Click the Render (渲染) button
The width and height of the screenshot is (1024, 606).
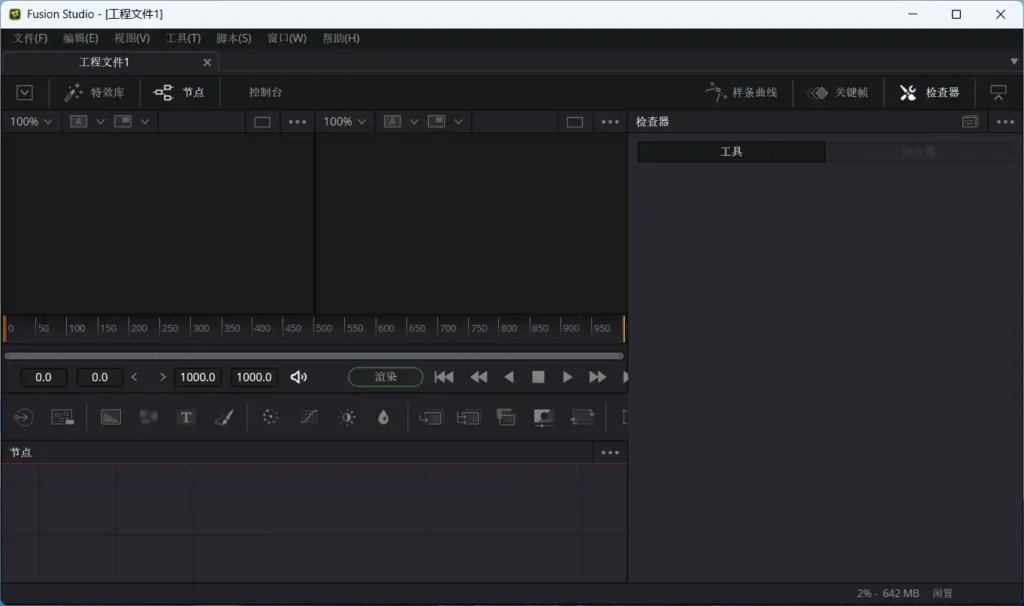click(x=385, y=377)
